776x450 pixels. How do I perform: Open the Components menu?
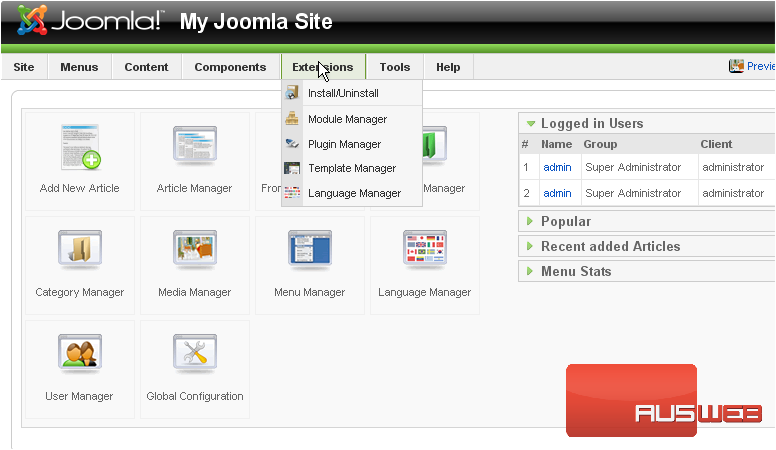[230, 67]
